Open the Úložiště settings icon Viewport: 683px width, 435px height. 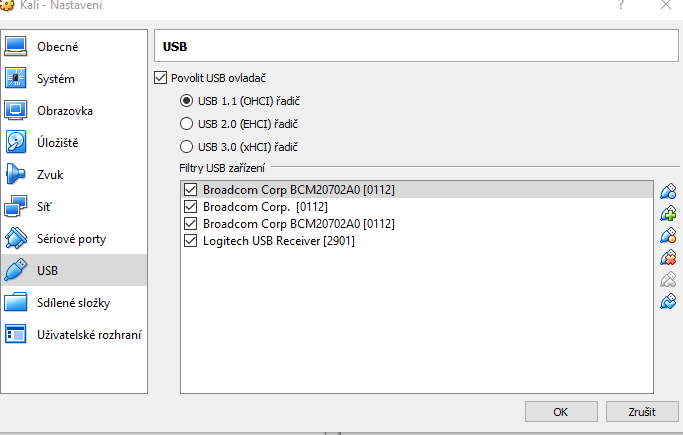17,143
